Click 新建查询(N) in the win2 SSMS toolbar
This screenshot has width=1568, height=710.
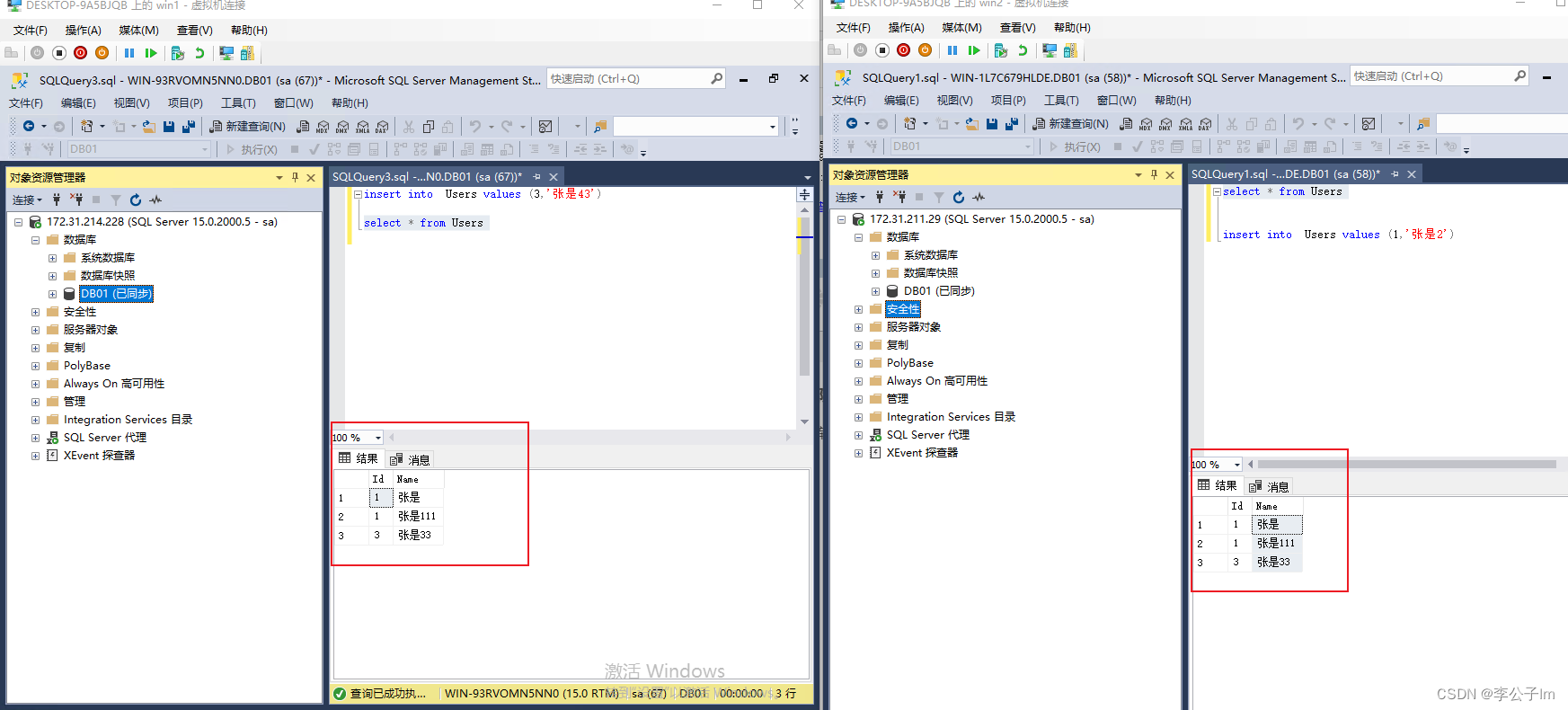pos(1071,124)
